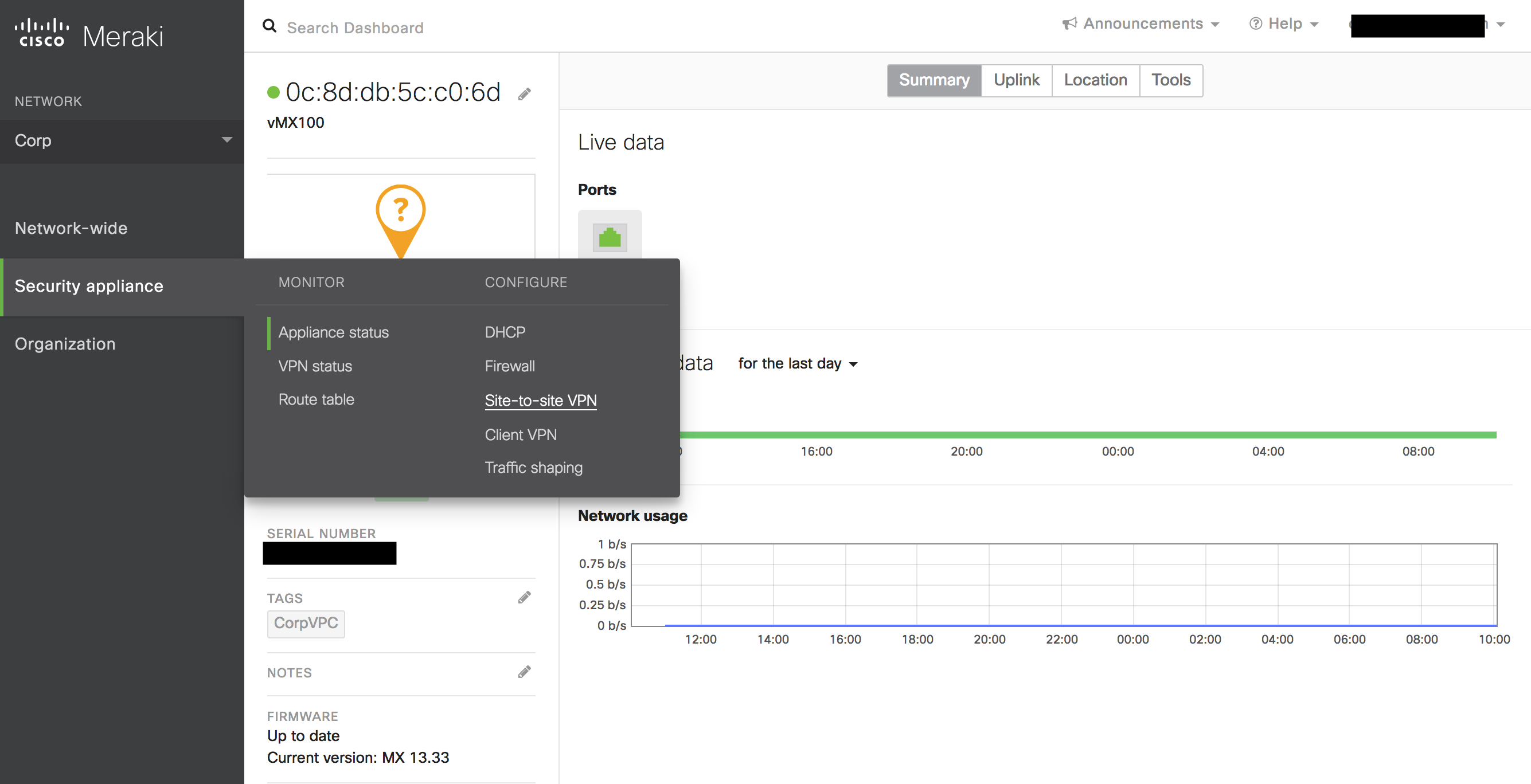Click the green connectivity timeline bar
Viewport: 1531px width, 784px height.
pos(1087,435)
